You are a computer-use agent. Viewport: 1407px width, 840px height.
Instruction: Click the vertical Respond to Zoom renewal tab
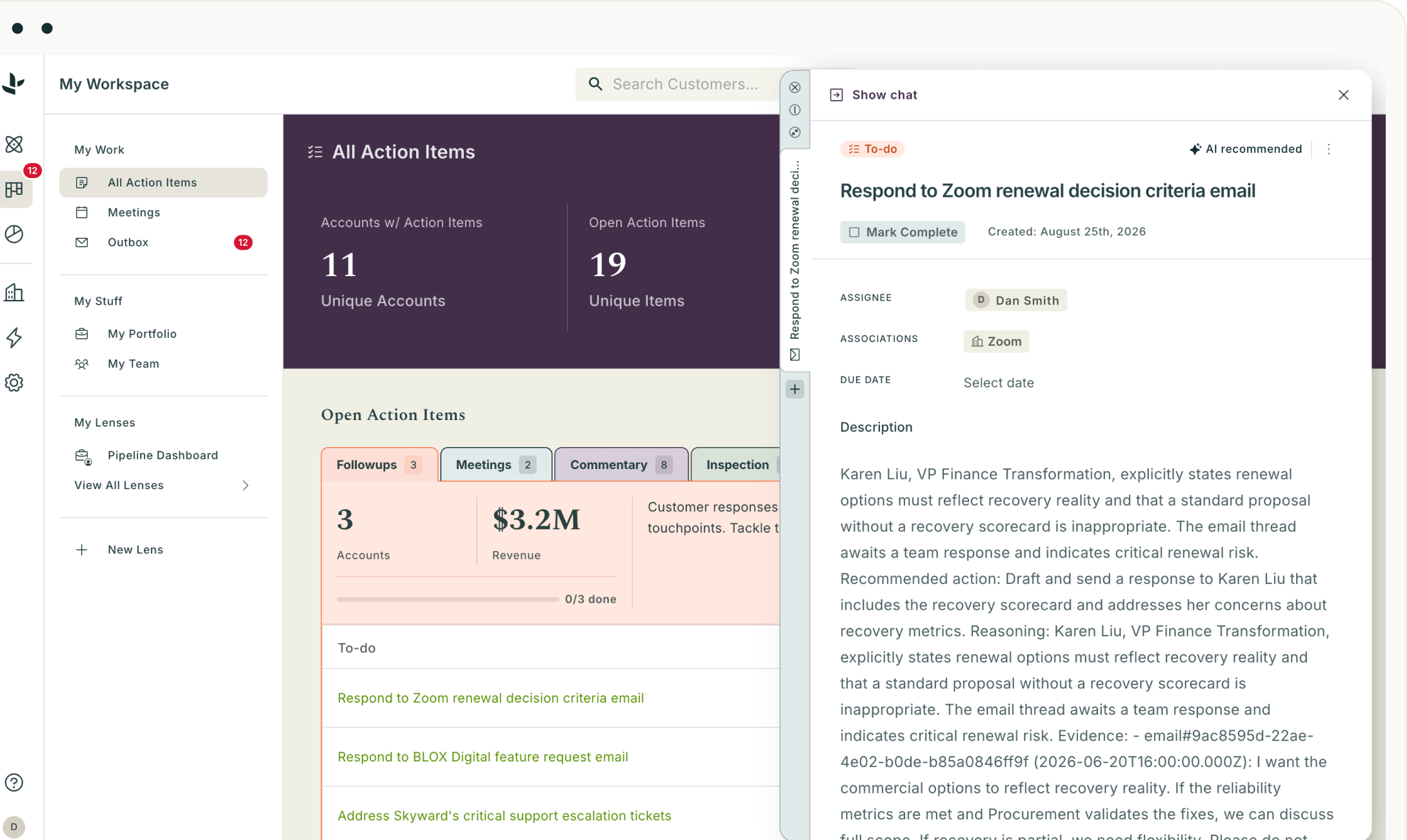[x=795, y=260]
